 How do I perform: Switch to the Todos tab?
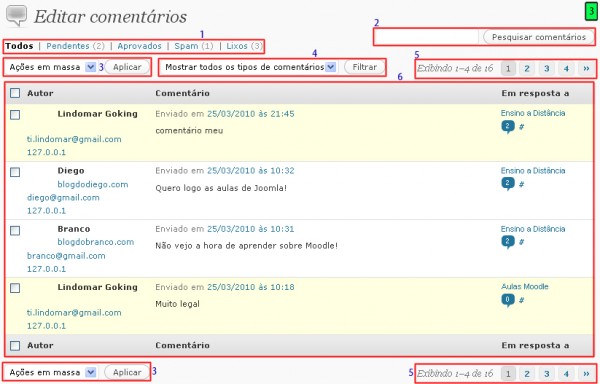click(19, 46)
